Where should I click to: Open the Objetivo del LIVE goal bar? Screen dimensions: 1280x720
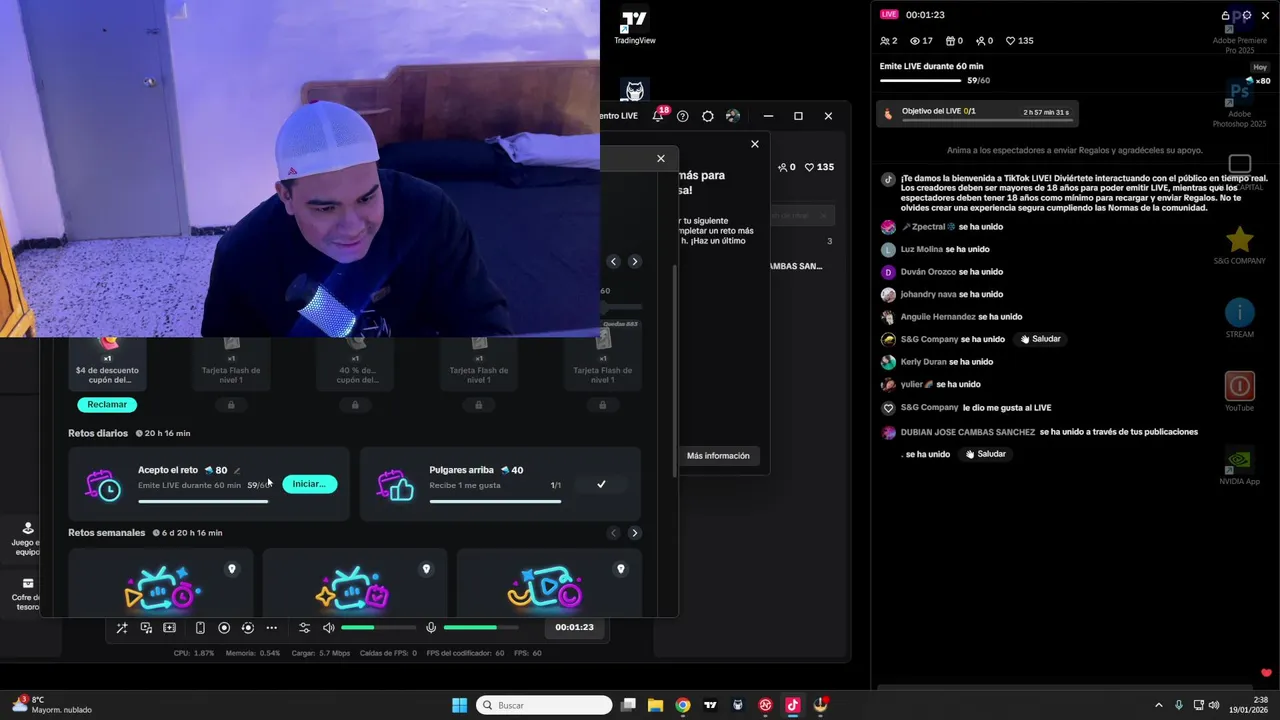click(x=978, y=114)
